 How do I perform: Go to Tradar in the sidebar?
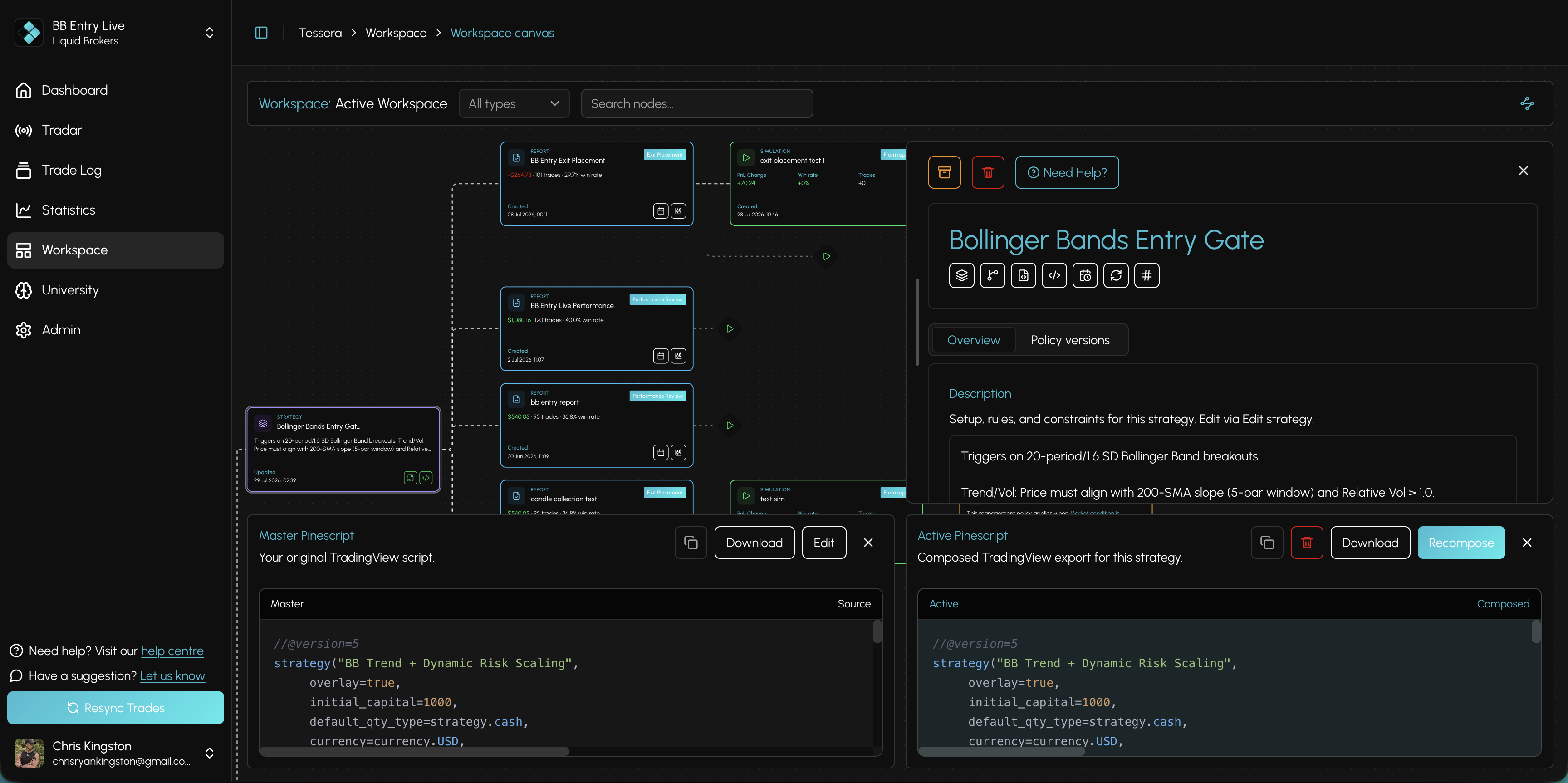116,130
